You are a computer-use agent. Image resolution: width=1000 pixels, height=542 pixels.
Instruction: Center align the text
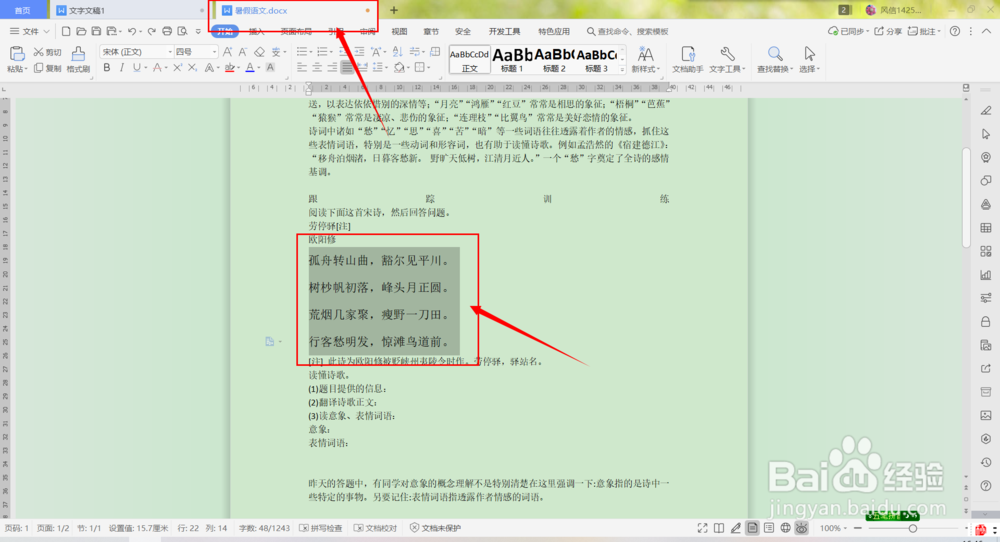[317, 68]
